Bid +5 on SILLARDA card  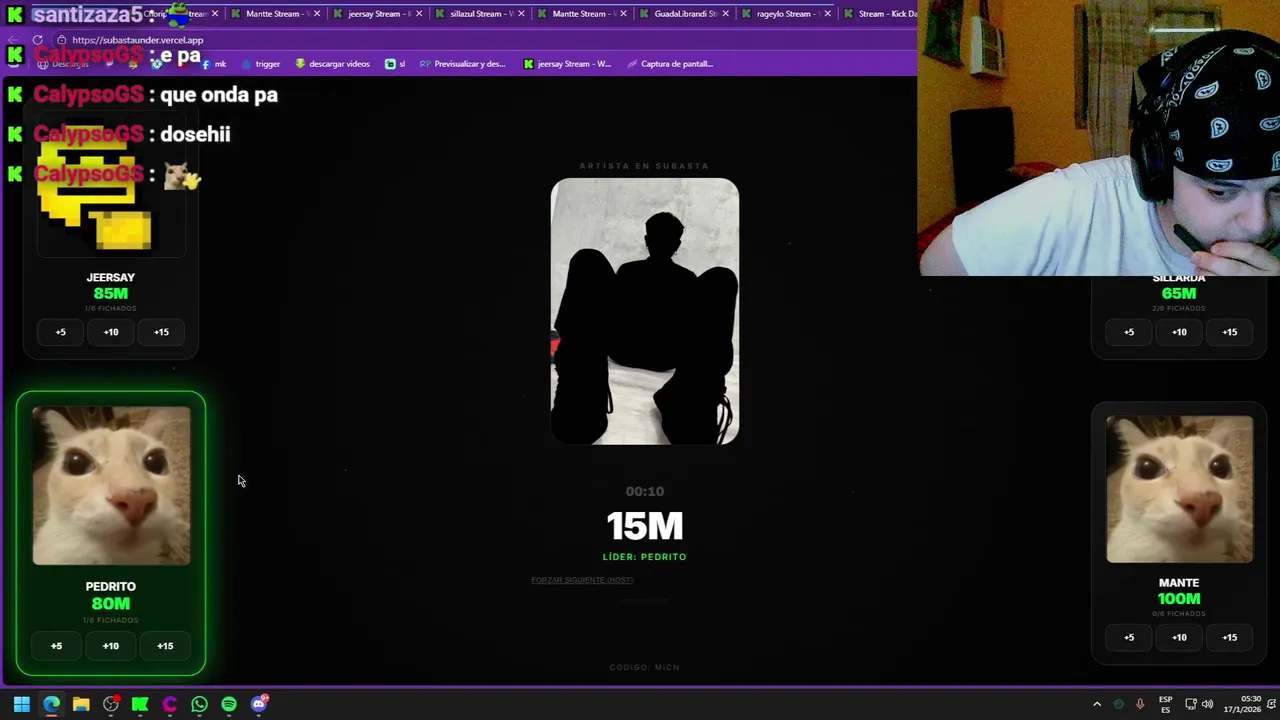[1129, 332]
